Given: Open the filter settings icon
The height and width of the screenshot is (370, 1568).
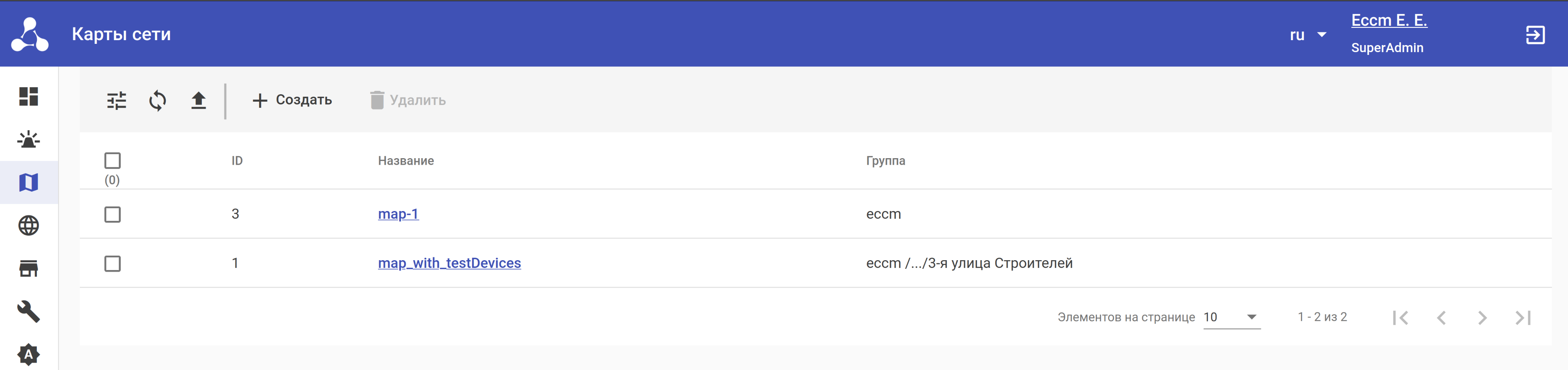Looking at the screenshot, I should pos(116,100).
